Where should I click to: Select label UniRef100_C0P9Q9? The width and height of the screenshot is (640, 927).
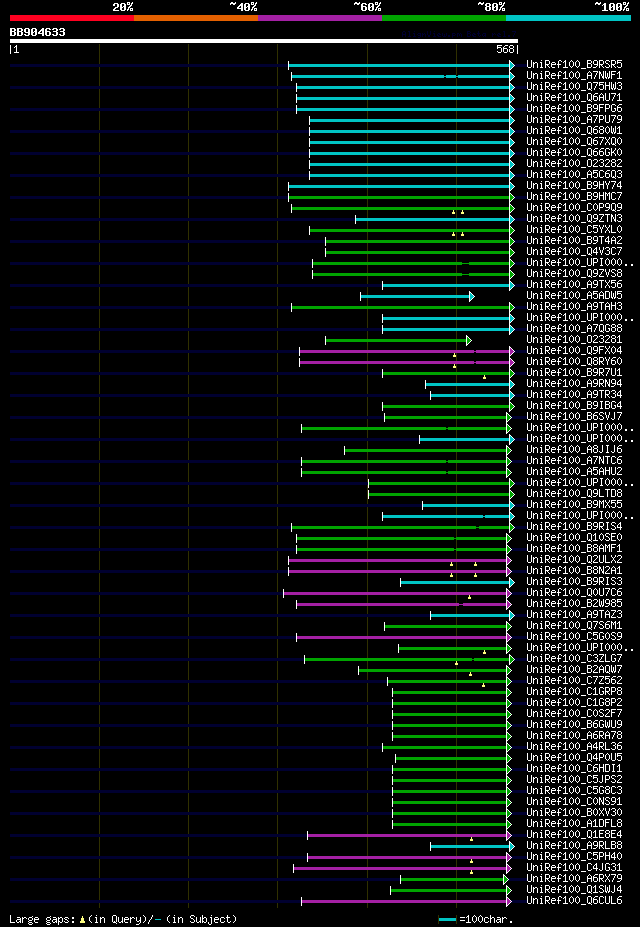(574, 208)
